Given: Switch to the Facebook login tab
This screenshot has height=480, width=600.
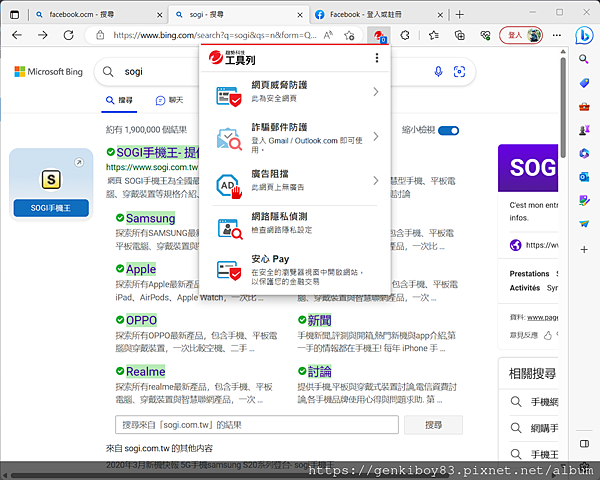Looking at the screenshot, I should tap(379, 15).
